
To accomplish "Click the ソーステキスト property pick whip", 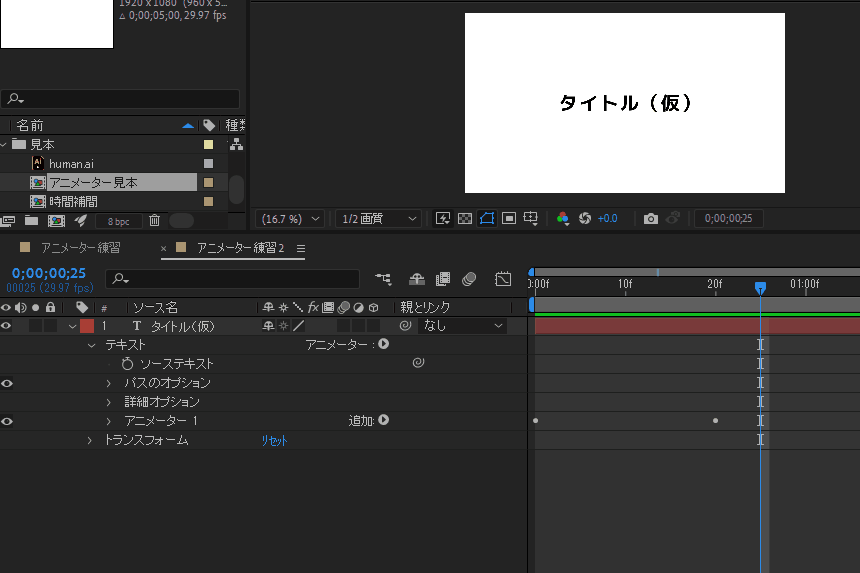I will tap(418, 362).
